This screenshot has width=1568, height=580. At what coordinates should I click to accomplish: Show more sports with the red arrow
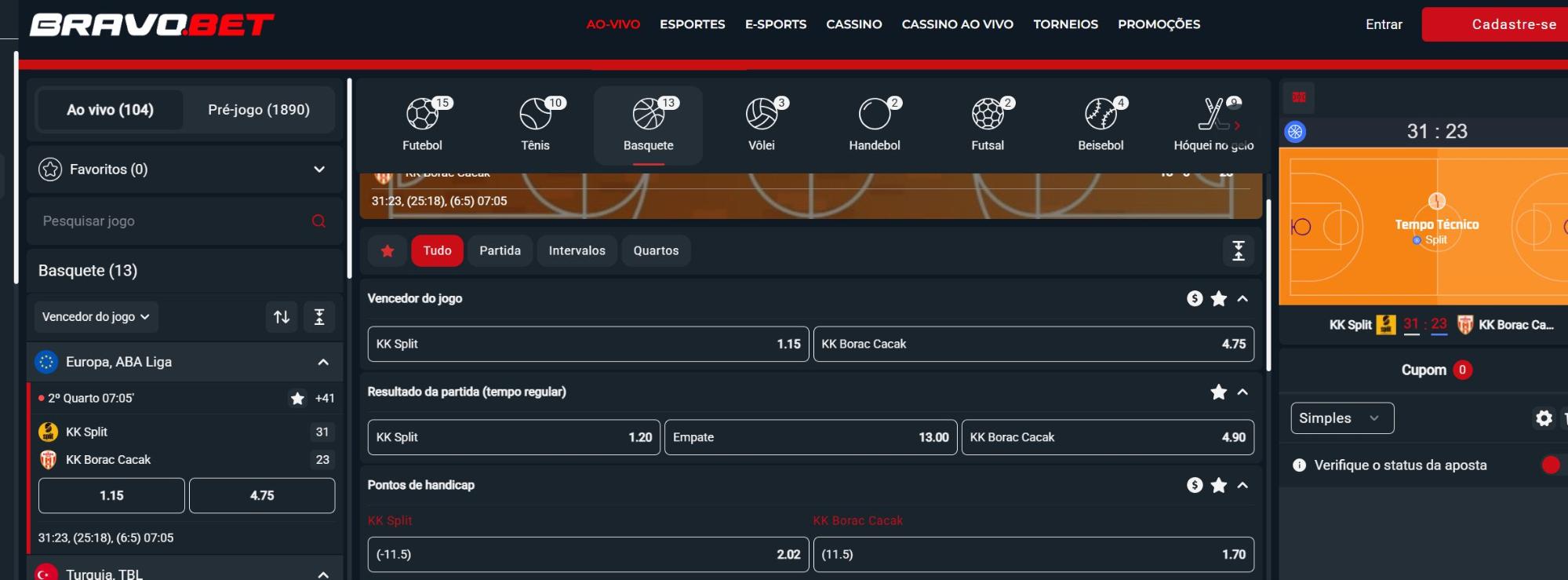(x=1237, y=126)
